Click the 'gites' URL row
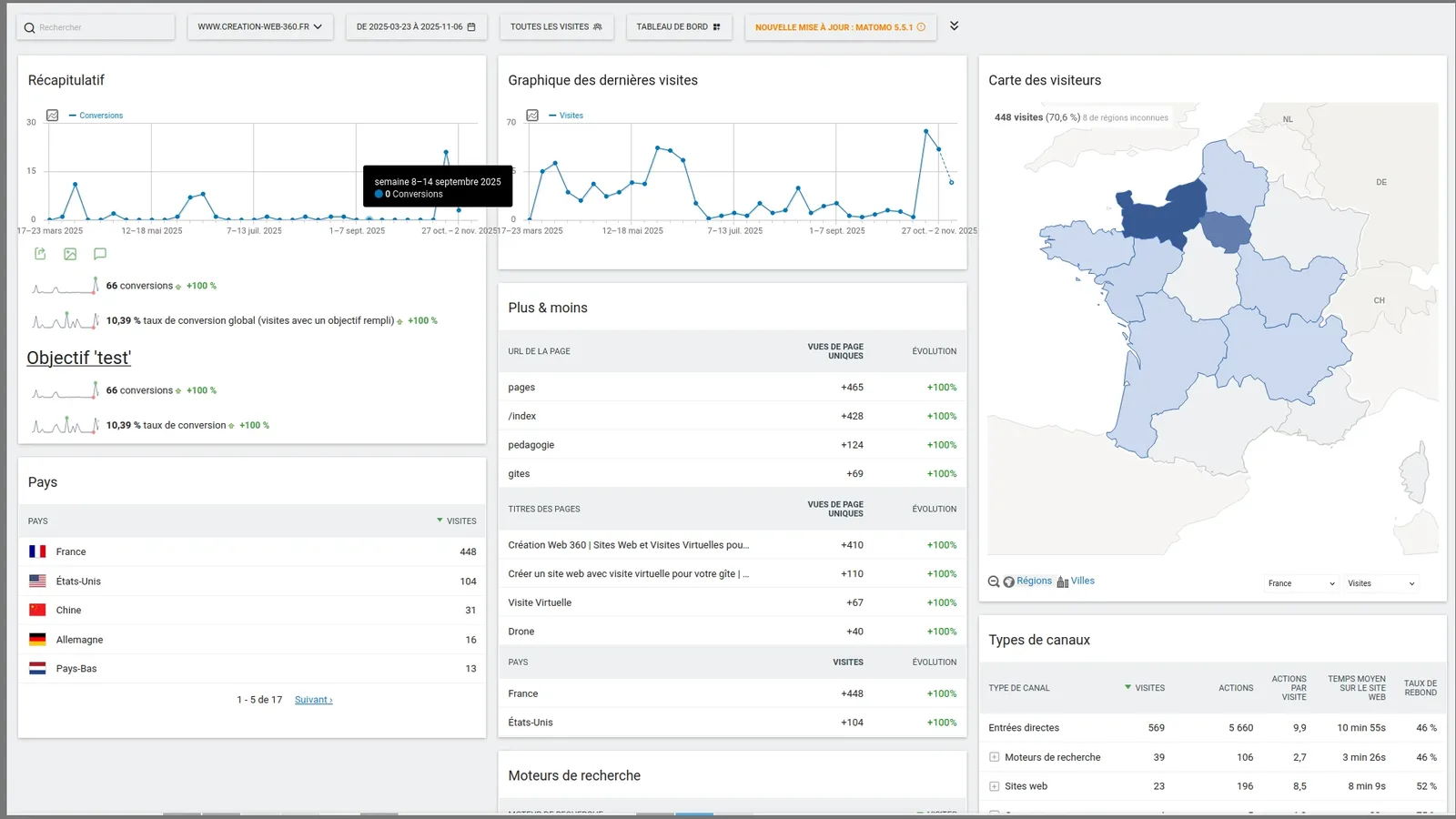 point(732,473)
